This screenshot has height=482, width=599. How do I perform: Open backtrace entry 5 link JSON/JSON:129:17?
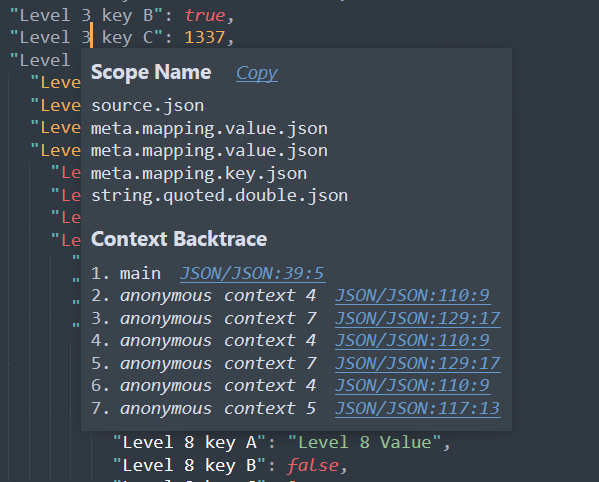click(418, 363)
